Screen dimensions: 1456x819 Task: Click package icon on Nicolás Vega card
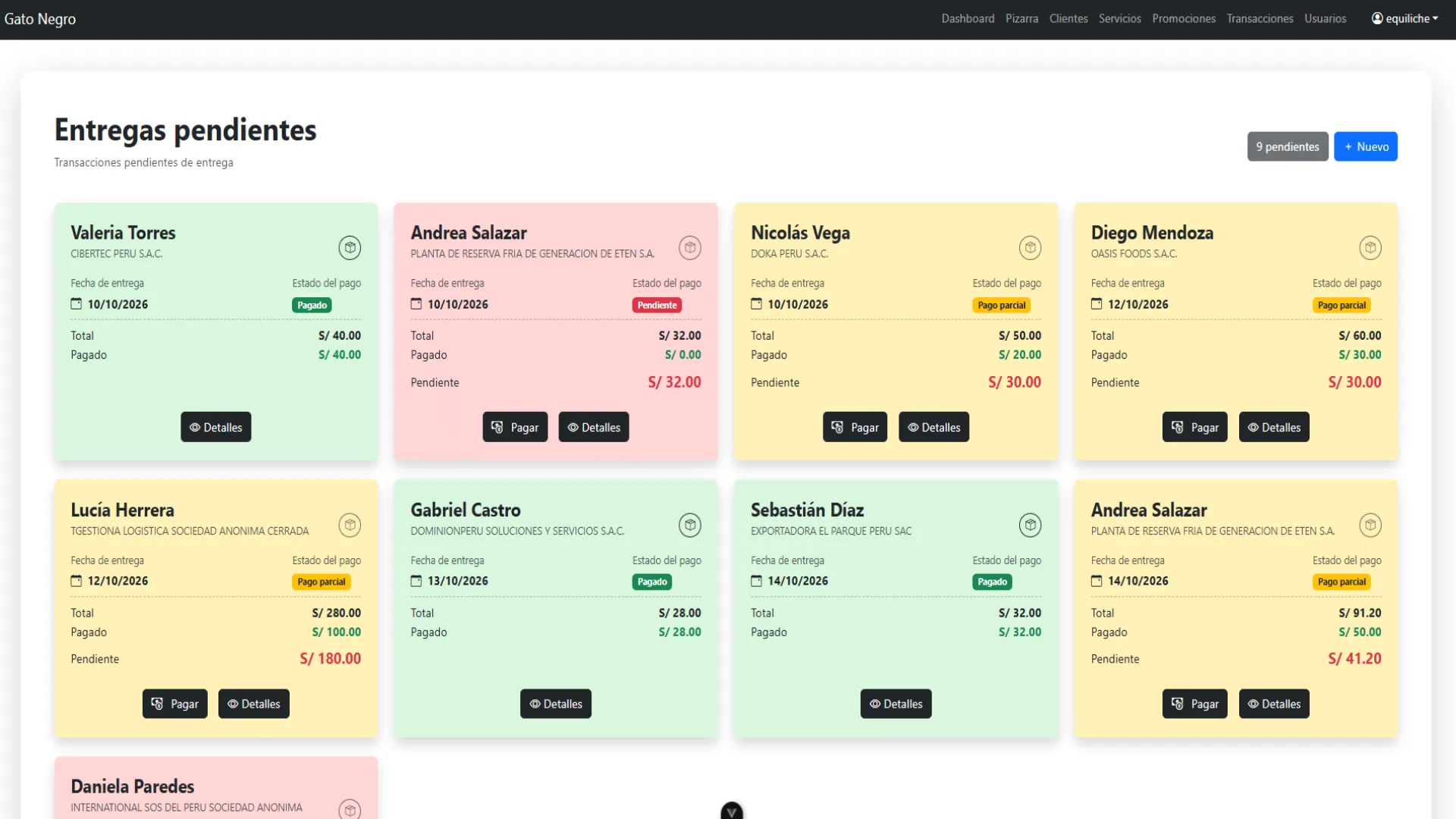point(1030,248)
